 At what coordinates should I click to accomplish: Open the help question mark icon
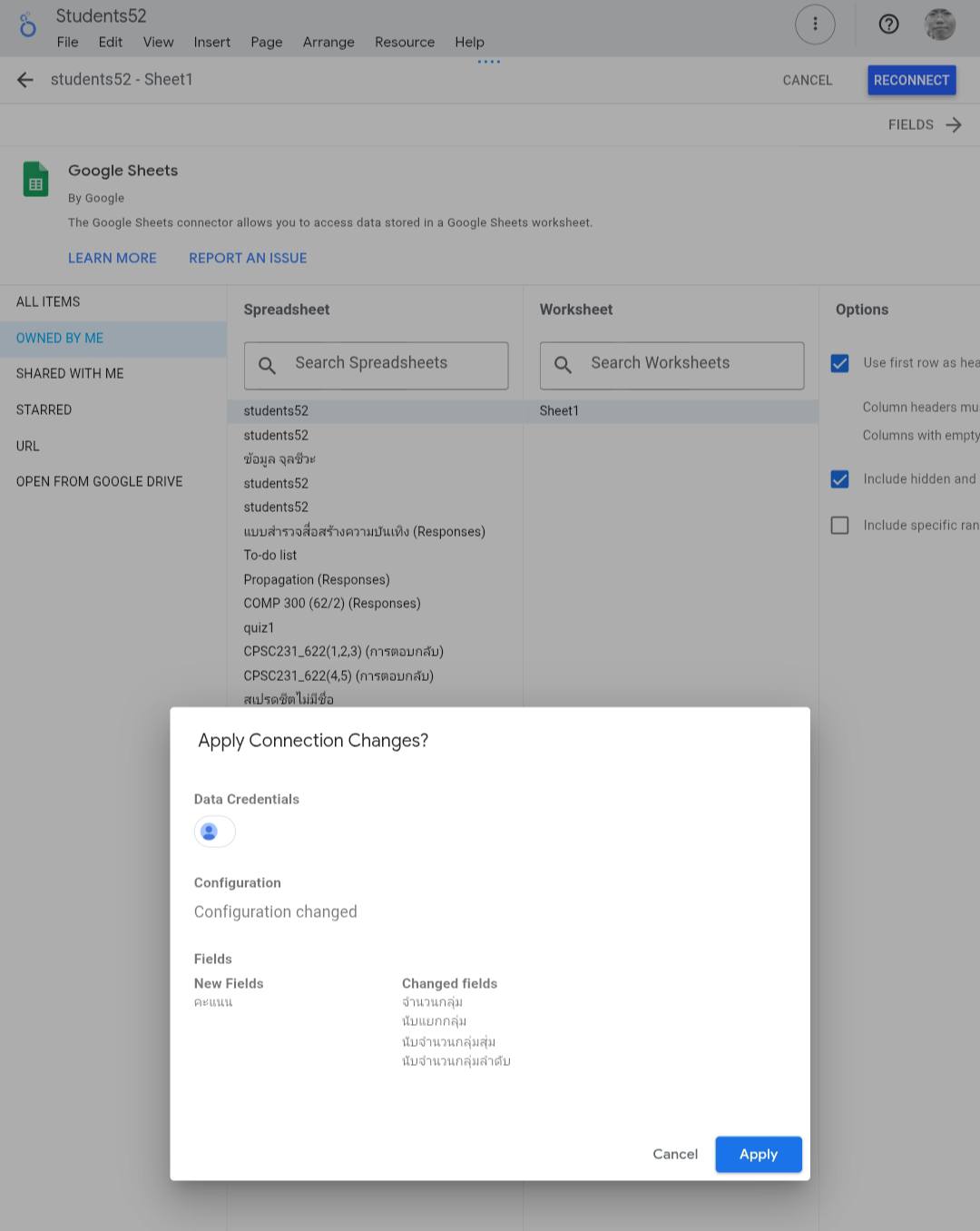[x=888, y=25]
